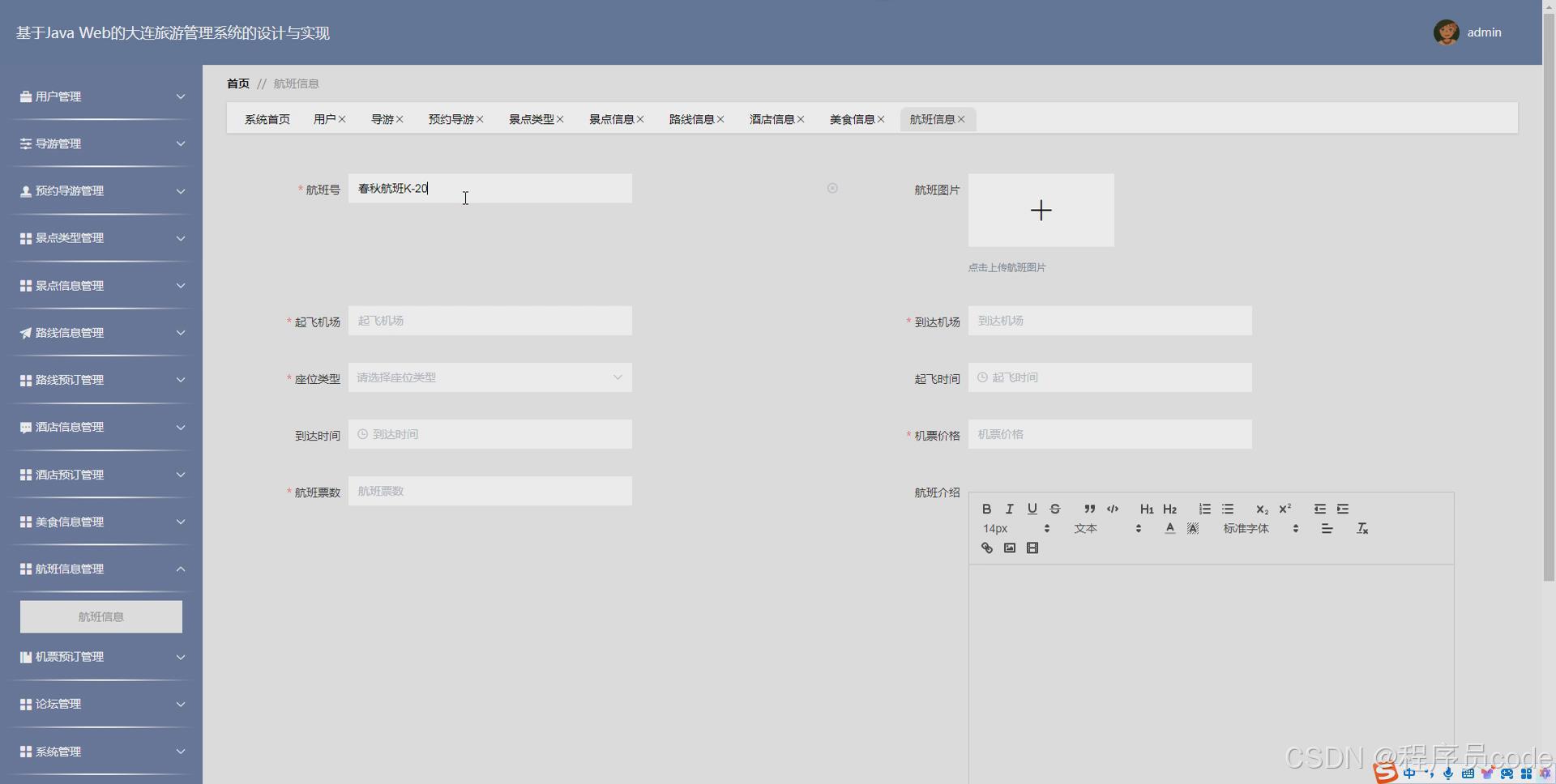The height and width of the screenshot is (784, 1556).
Task: Expand 路线预订管理 sidebar menu
Action: point(101,380)
